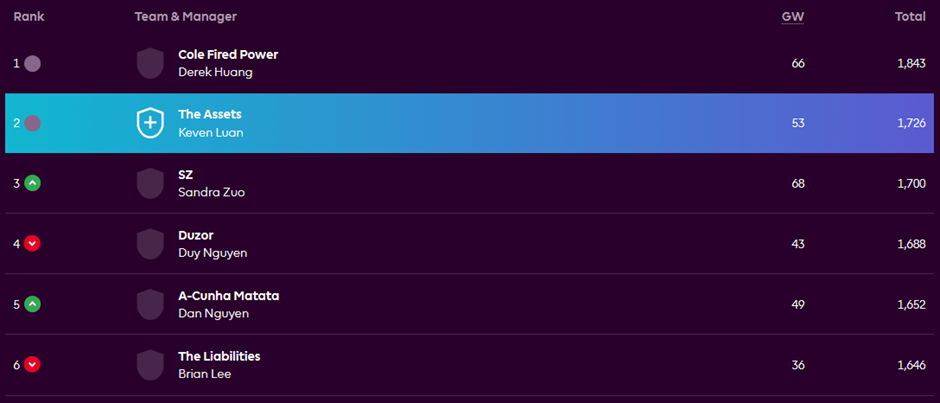Click the shield badge next to SZ
The height and width of the screenshot is (403, 940).
point(150,184)
